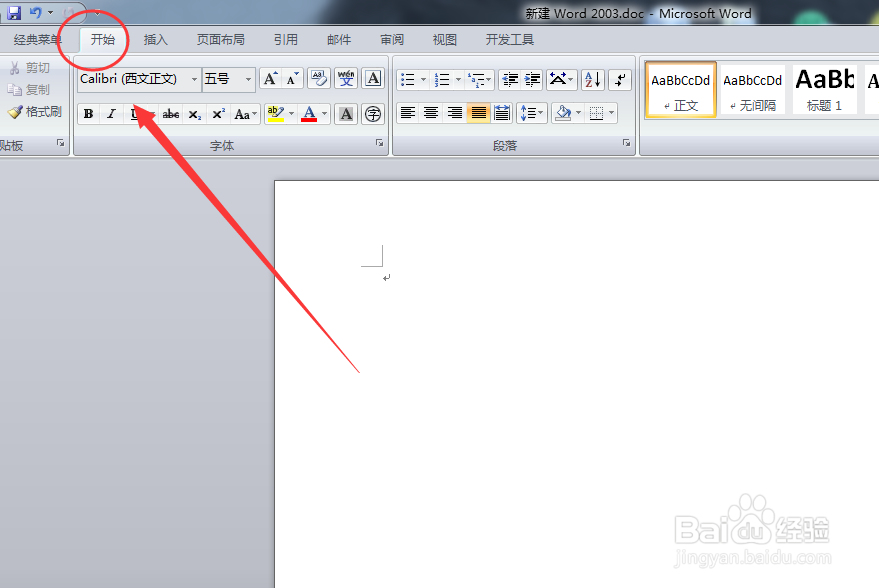879x588 pixels.
Task: Click the 剪切 cut button
Action: (30, 68)
